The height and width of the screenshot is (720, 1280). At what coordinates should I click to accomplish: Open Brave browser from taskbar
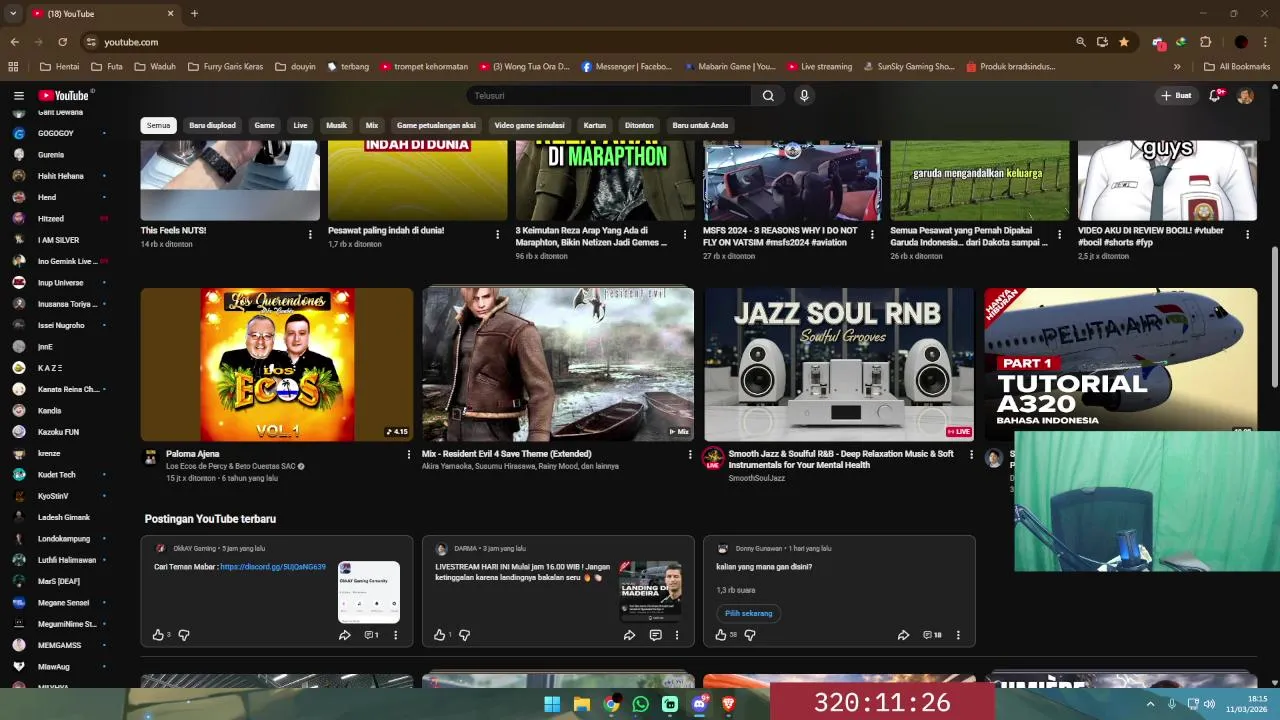729,704
